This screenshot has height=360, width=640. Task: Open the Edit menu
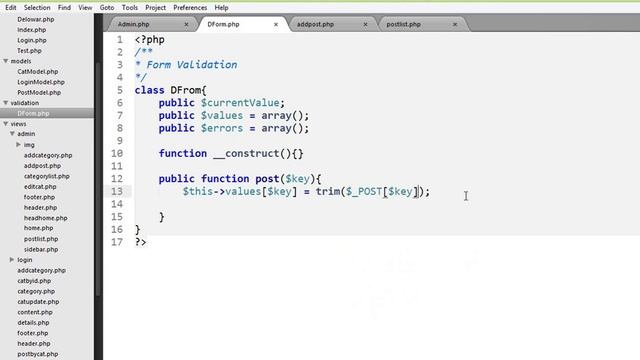(11, 8)
